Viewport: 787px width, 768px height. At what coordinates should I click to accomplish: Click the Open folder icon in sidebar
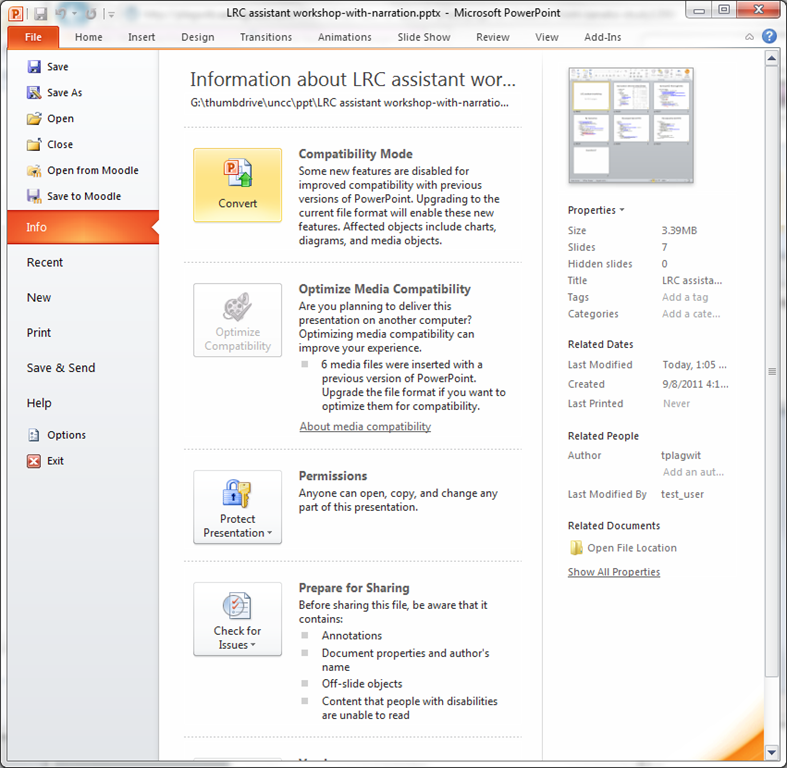click(34, 118)
